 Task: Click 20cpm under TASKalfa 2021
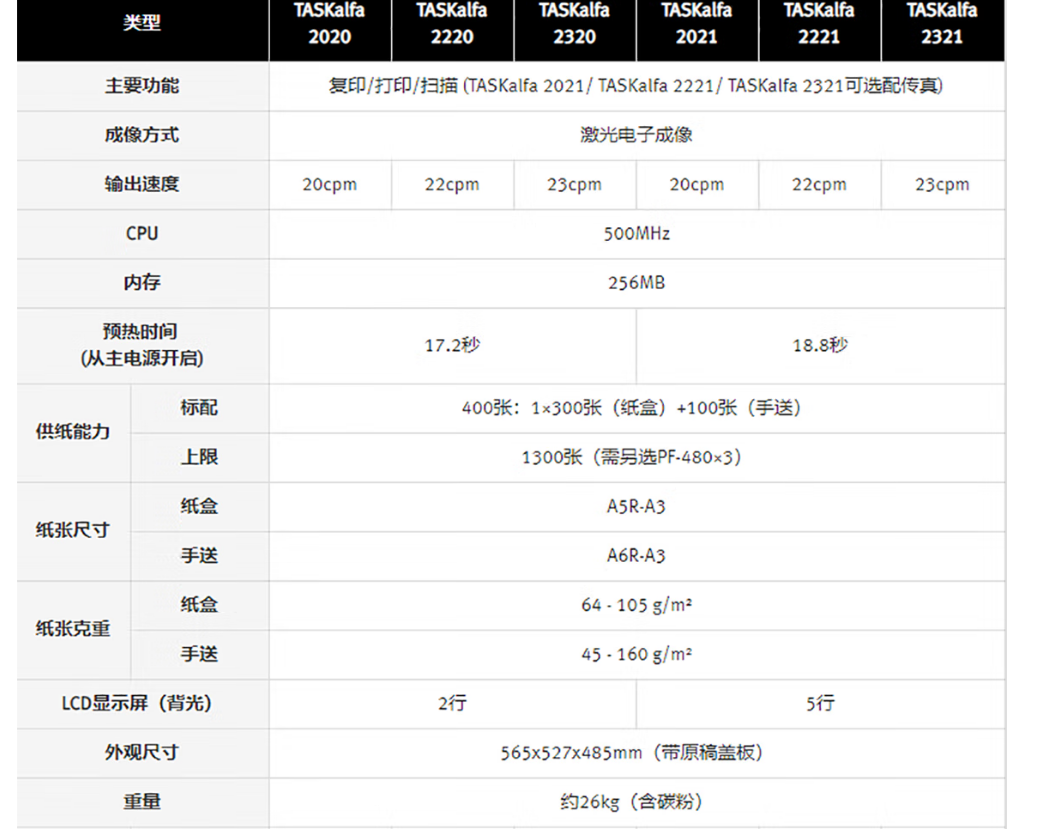coord(697,185)
